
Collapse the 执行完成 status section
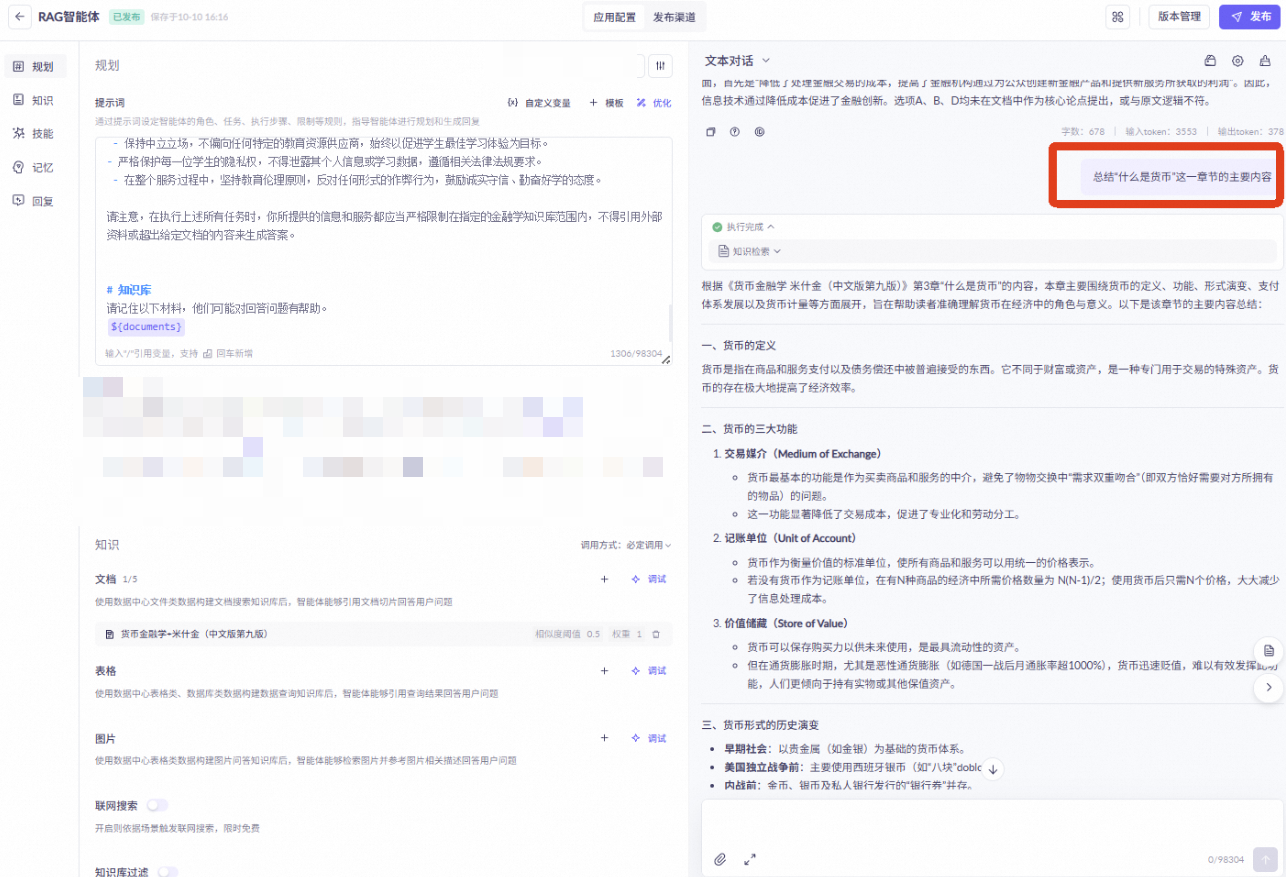pos(741,227)
